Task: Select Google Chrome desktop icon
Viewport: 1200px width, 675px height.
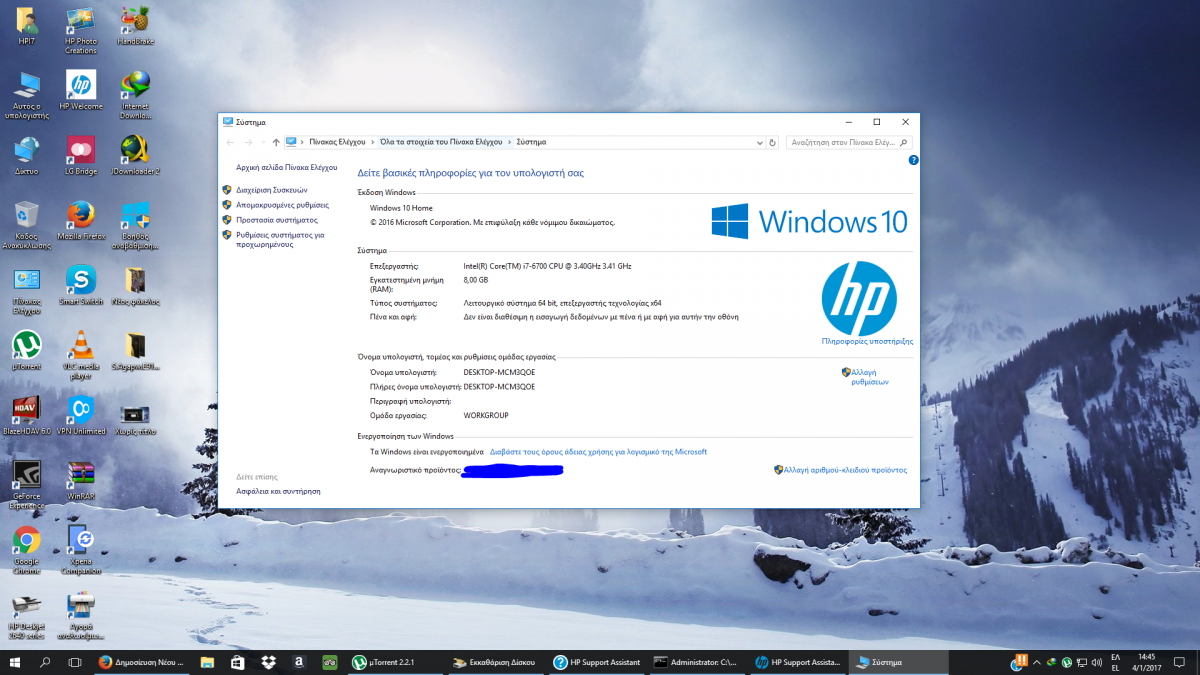Action: (x=27, y=550)
